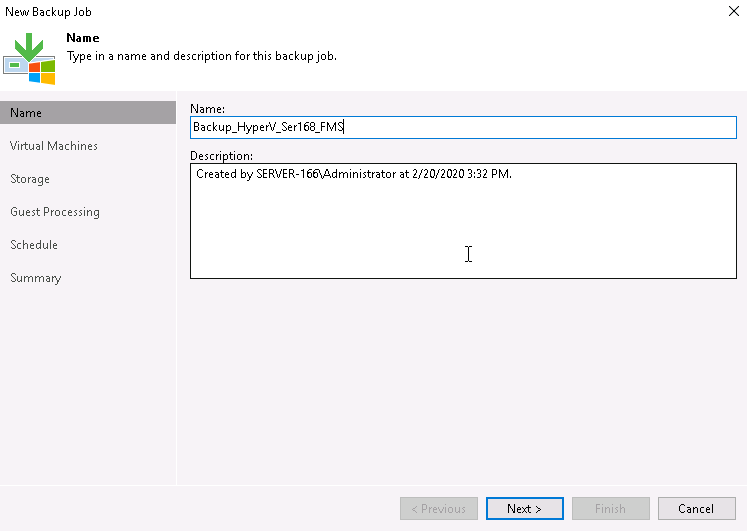
Task: Click the greyed-out Finish button
Action: [x=610, y=508]
